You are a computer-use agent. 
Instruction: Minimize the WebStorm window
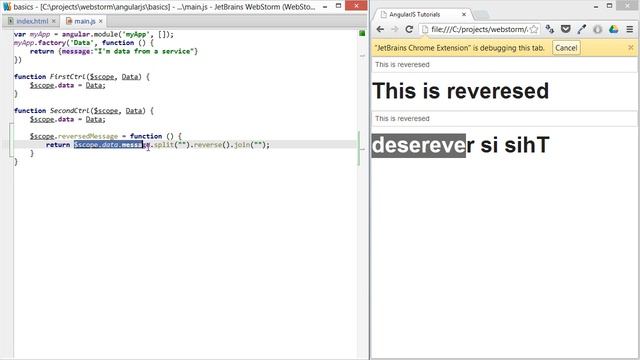pos(325,7)
